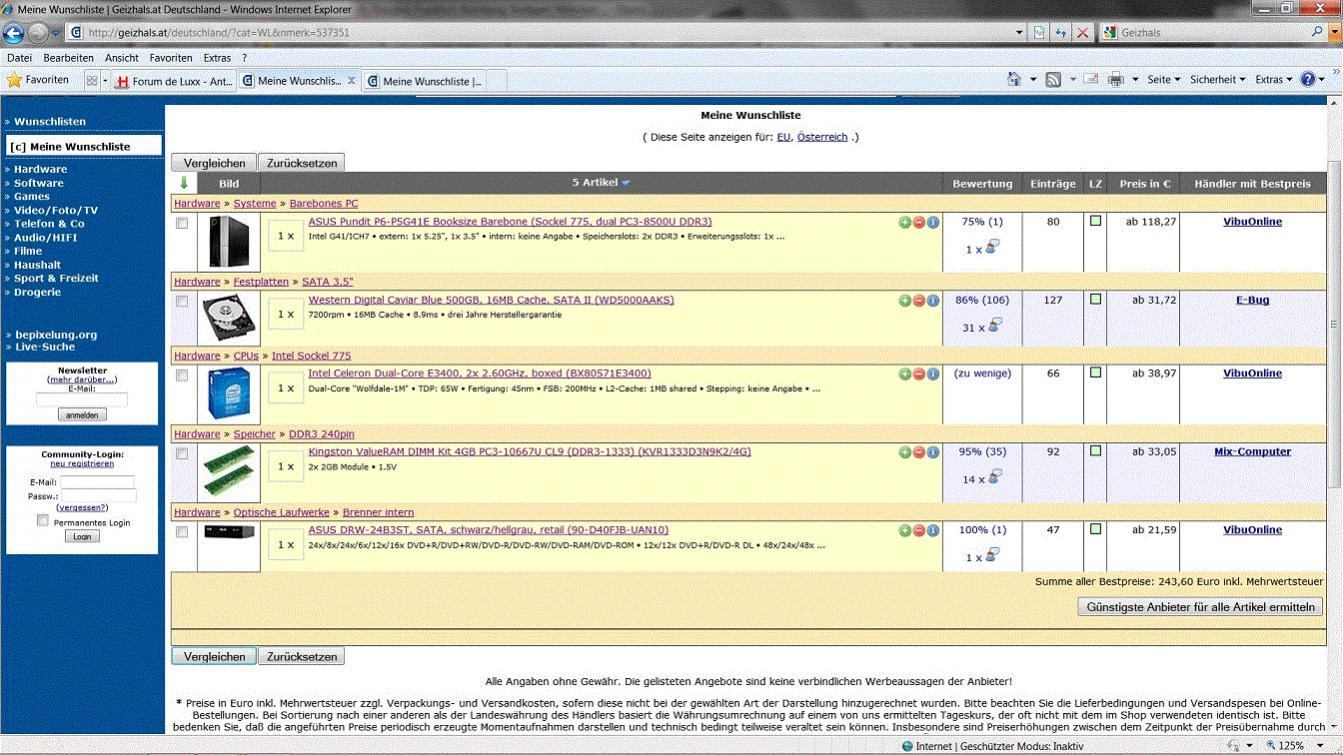Click the compatibility view icon in address bar
1343x755 pixels.
(x=1040, y=33)
